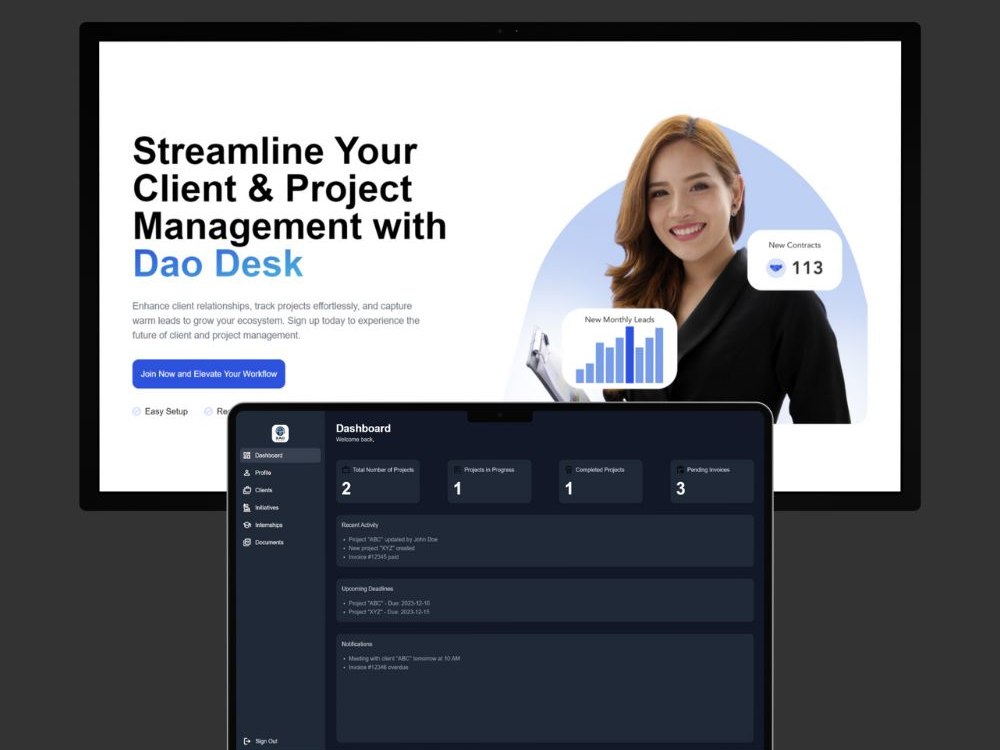The image size is (1000, 750).
Task: Click 'Project "XYZ" - Due: 2023-12-15'
Action: tap(389, 612)
